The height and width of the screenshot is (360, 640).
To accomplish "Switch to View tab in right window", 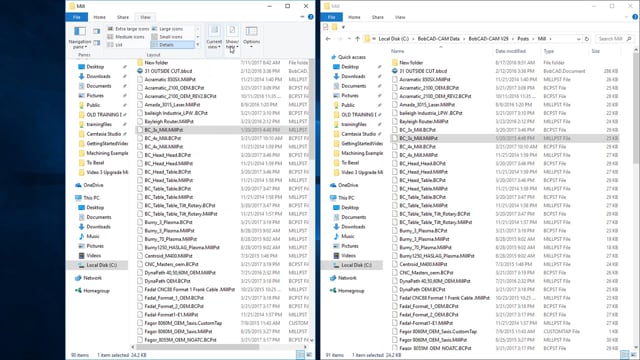I will pos(400,17).
